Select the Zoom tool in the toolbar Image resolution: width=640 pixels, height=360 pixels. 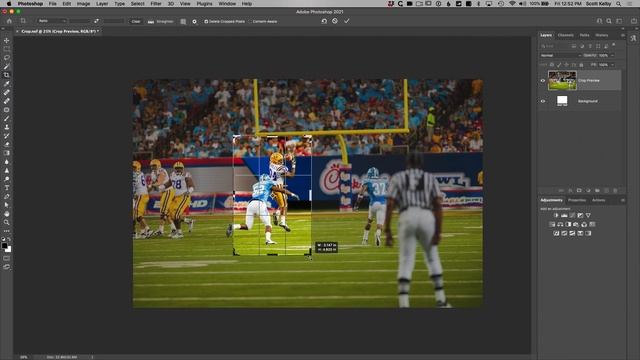(x=7, y=222)
